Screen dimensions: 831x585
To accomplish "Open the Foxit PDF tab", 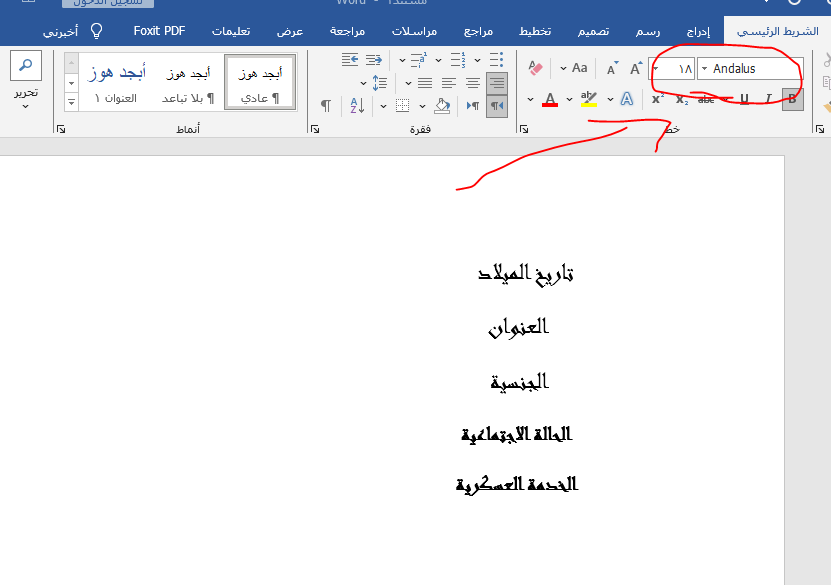I will coord(160,31).
